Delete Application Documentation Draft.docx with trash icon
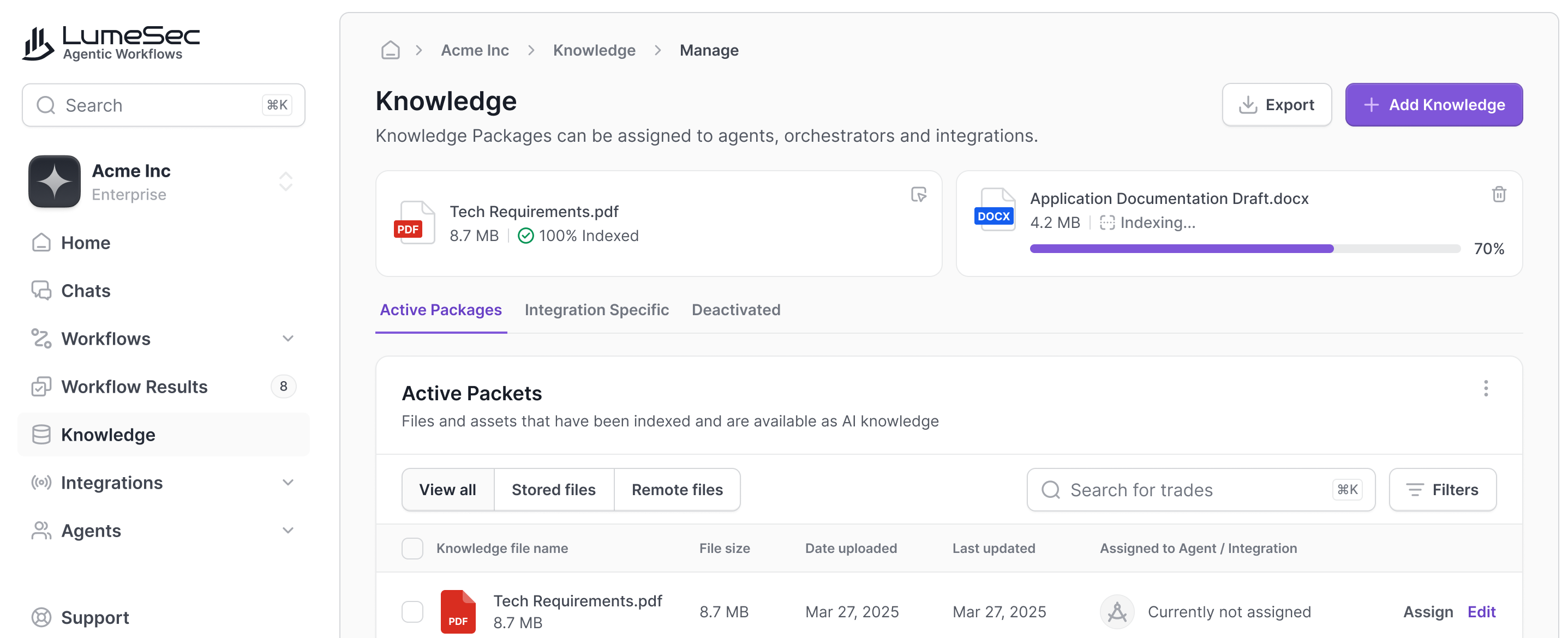1568x638 pixels. pyautogui.click(x=1499, y=194)
